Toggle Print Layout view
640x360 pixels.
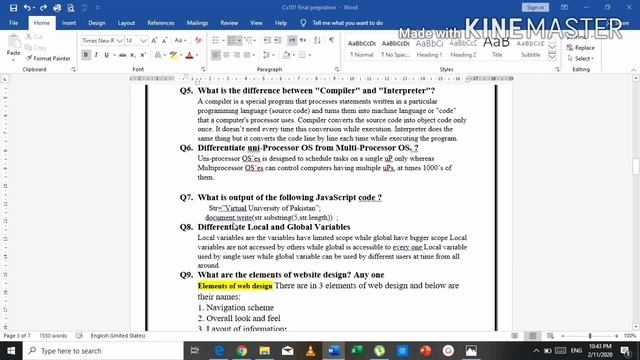point(533,336)
